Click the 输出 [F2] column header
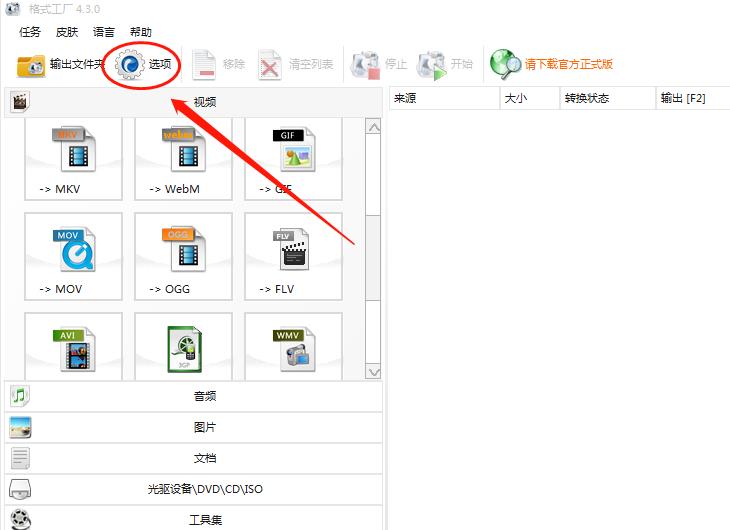 [x=693, y=98]
